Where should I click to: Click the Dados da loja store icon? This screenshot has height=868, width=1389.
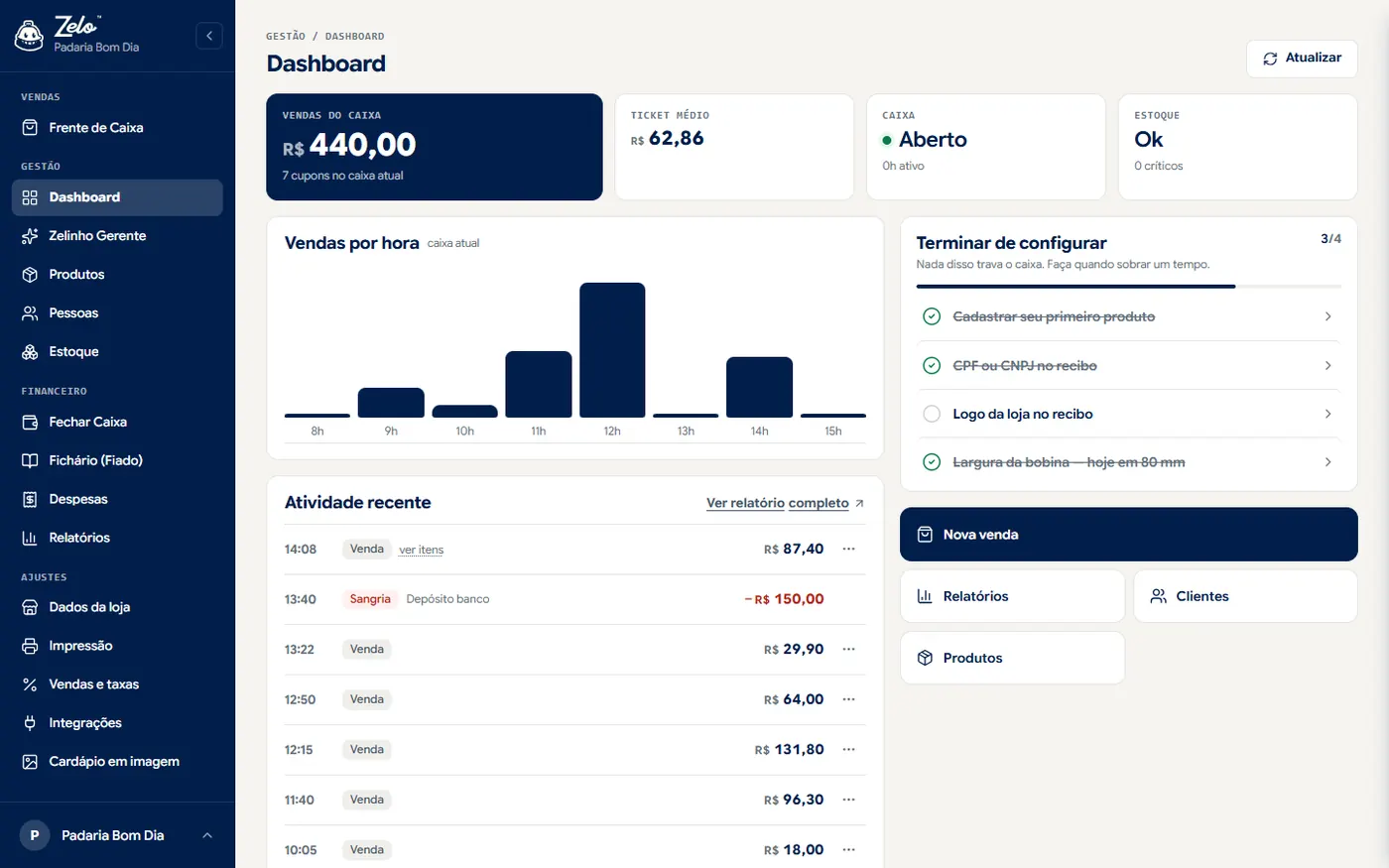click(30, 608)
